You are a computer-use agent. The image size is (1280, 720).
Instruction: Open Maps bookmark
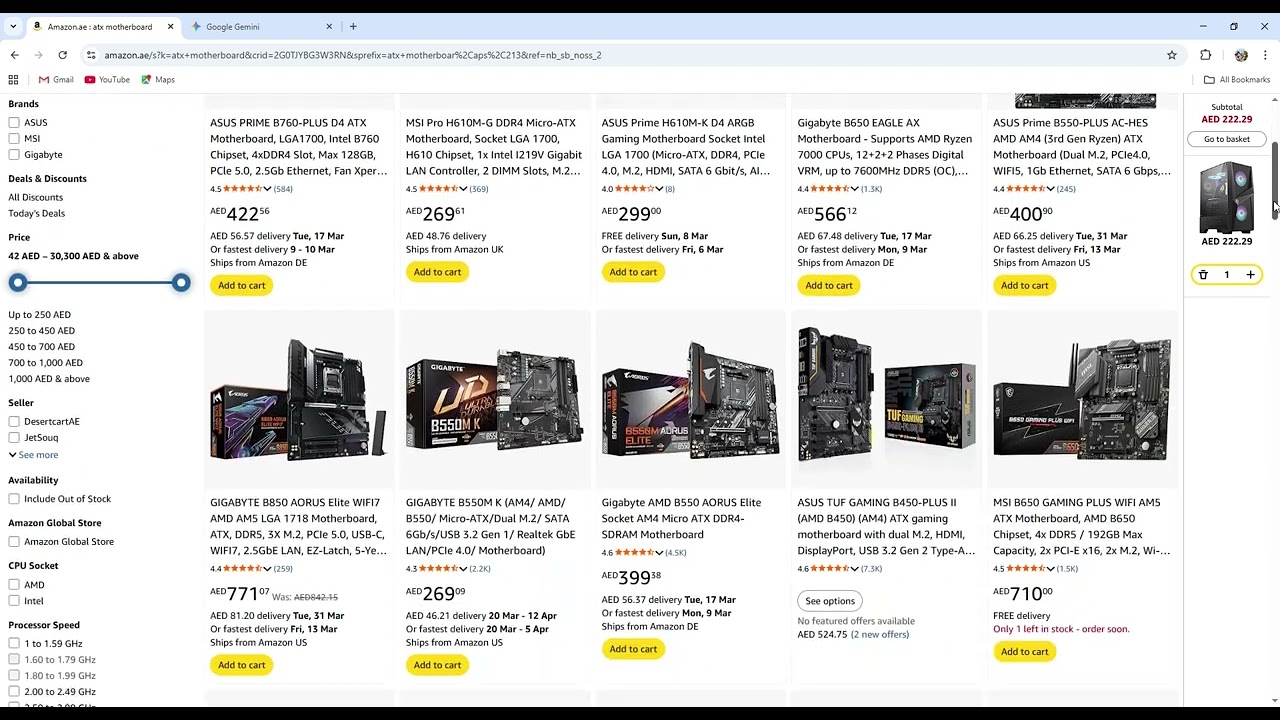pos(158,80)
